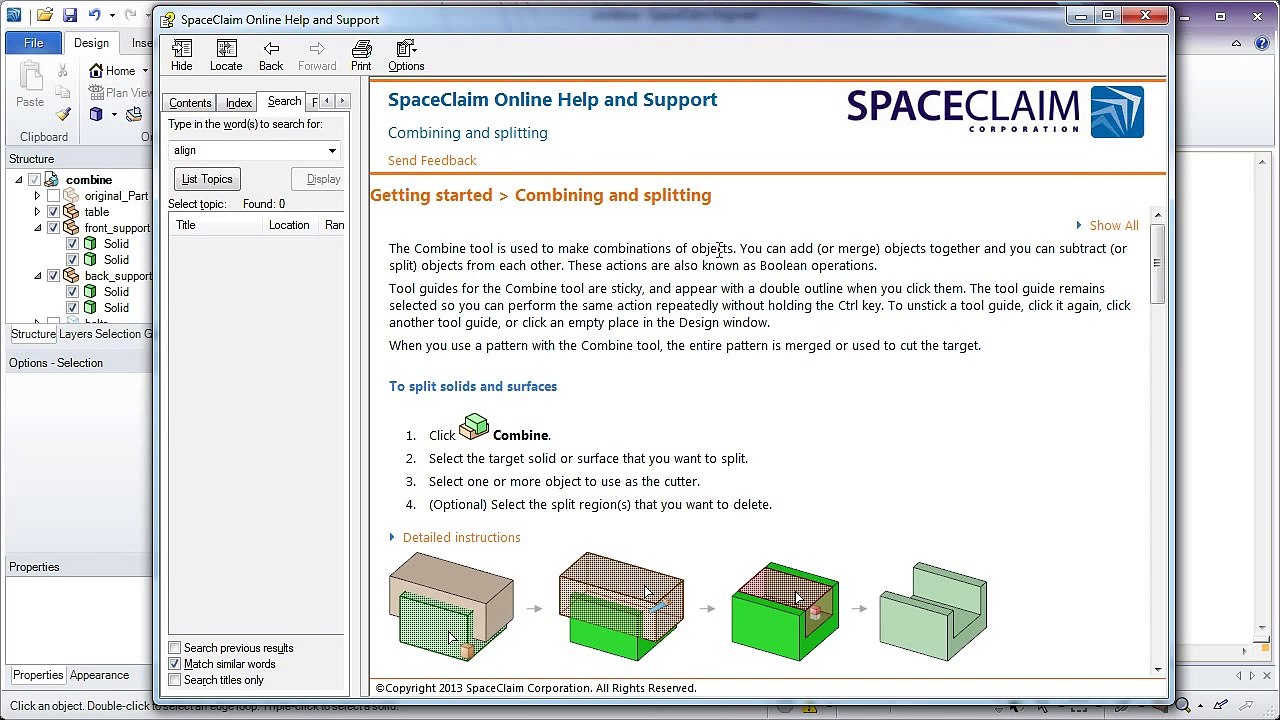Click the Help question mark icon in SpaceClaim
Screen dimensions: 1280x720
[1260, 43]
